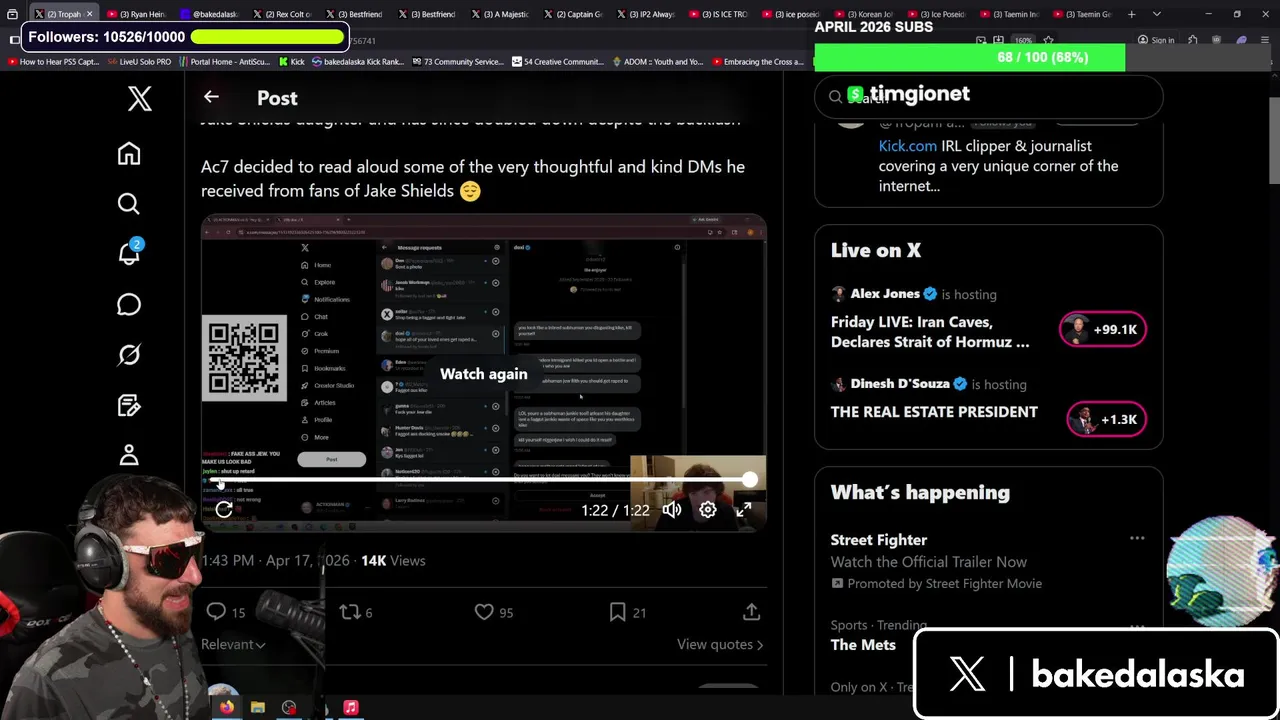Open 73 Community Service bookmark
This screenshot has width=1280, height=720.
point(457,62)
